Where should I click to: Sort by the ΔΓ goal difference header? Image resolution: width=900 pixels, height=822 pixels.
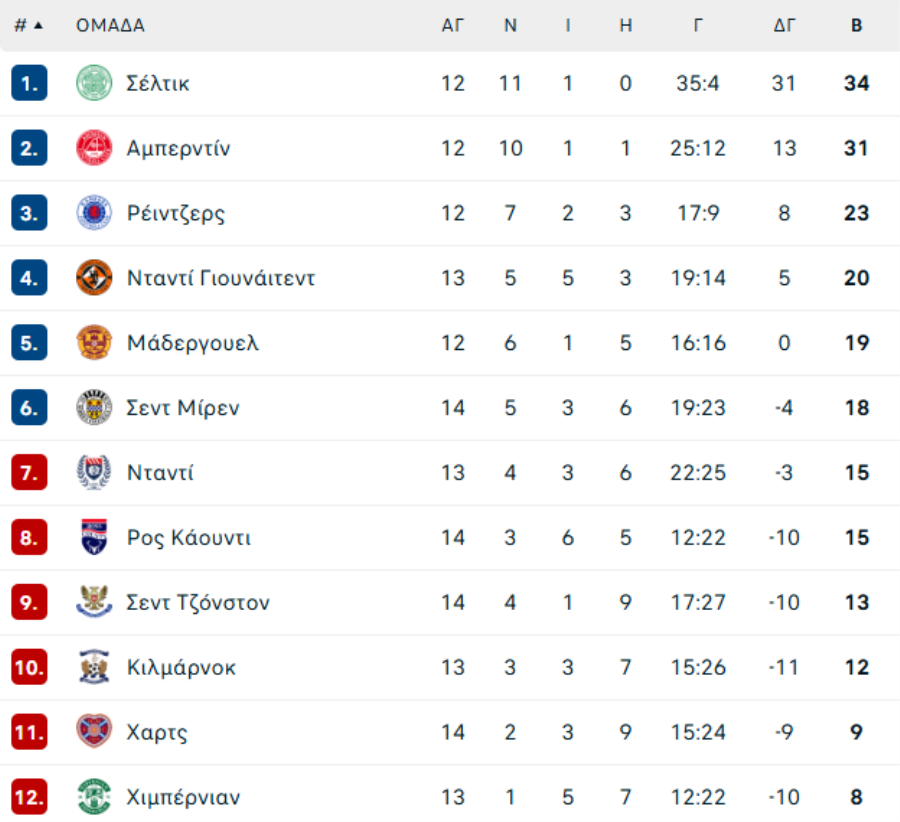784,25
